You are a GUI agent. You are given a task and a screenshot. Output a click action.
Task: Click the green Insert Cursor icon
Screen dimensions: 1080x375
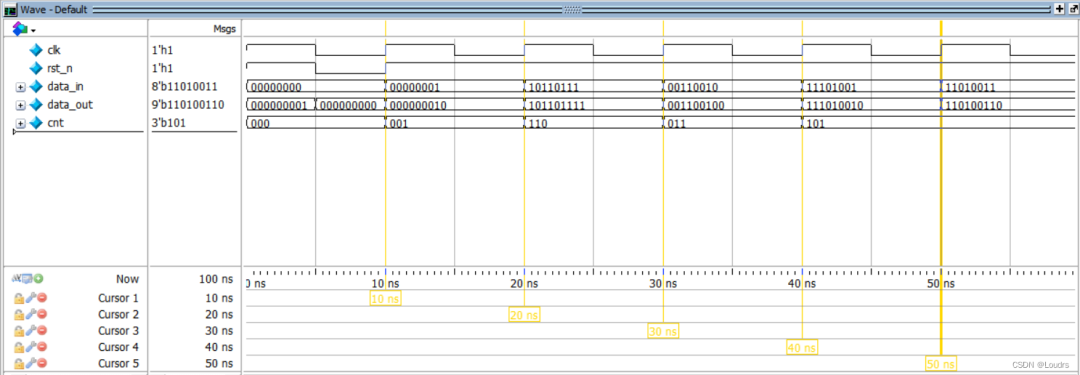[39, 278]
